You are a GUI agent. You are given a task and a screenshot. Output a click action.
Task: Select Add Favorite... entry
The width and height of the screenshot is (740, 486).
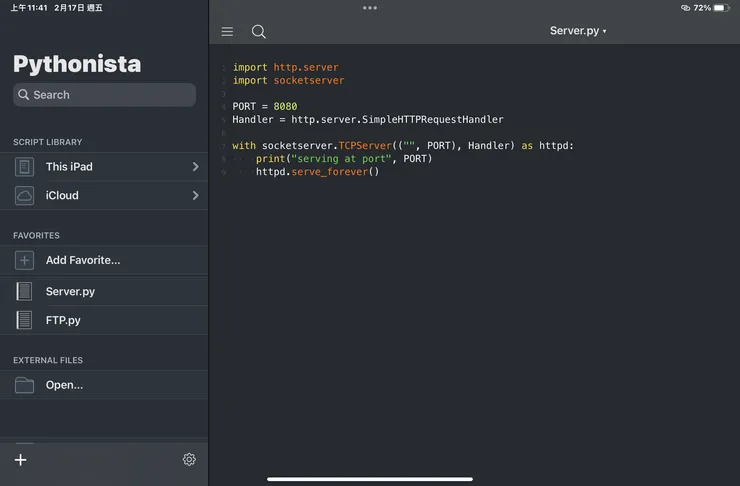(104, 260)
